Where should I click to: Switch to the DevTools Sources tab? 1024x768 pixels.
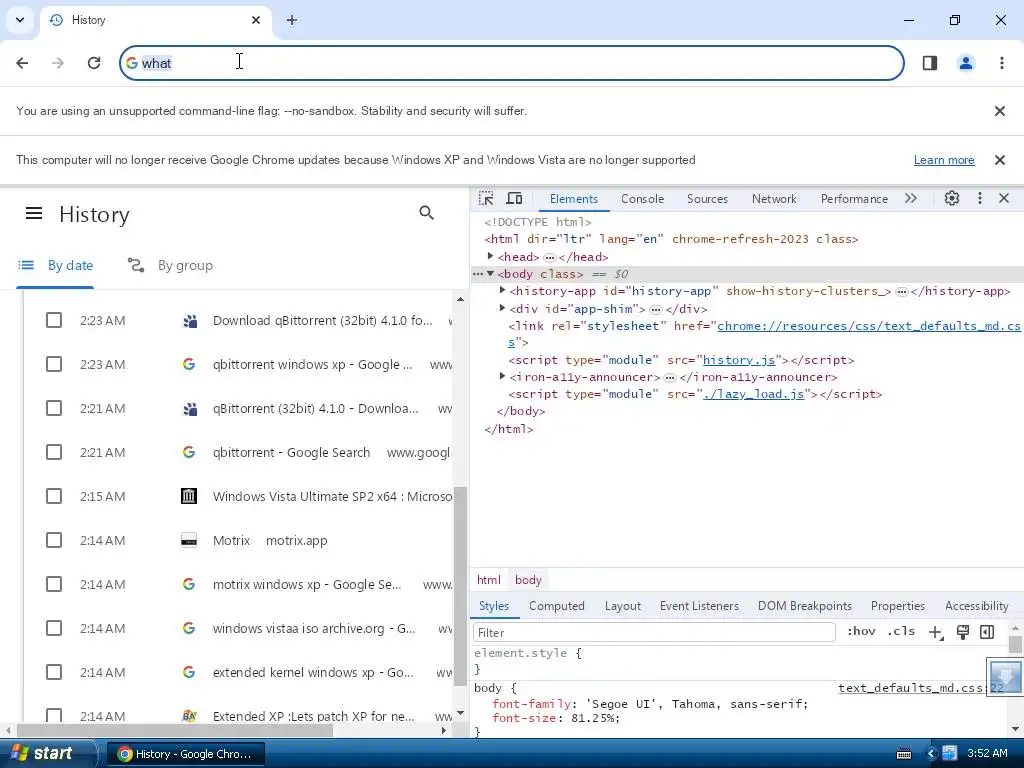(x=707, y=199)
